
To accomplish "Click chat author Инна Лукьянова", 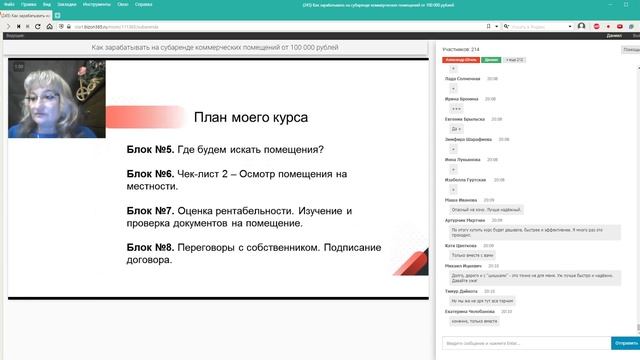I will [462, 160].
